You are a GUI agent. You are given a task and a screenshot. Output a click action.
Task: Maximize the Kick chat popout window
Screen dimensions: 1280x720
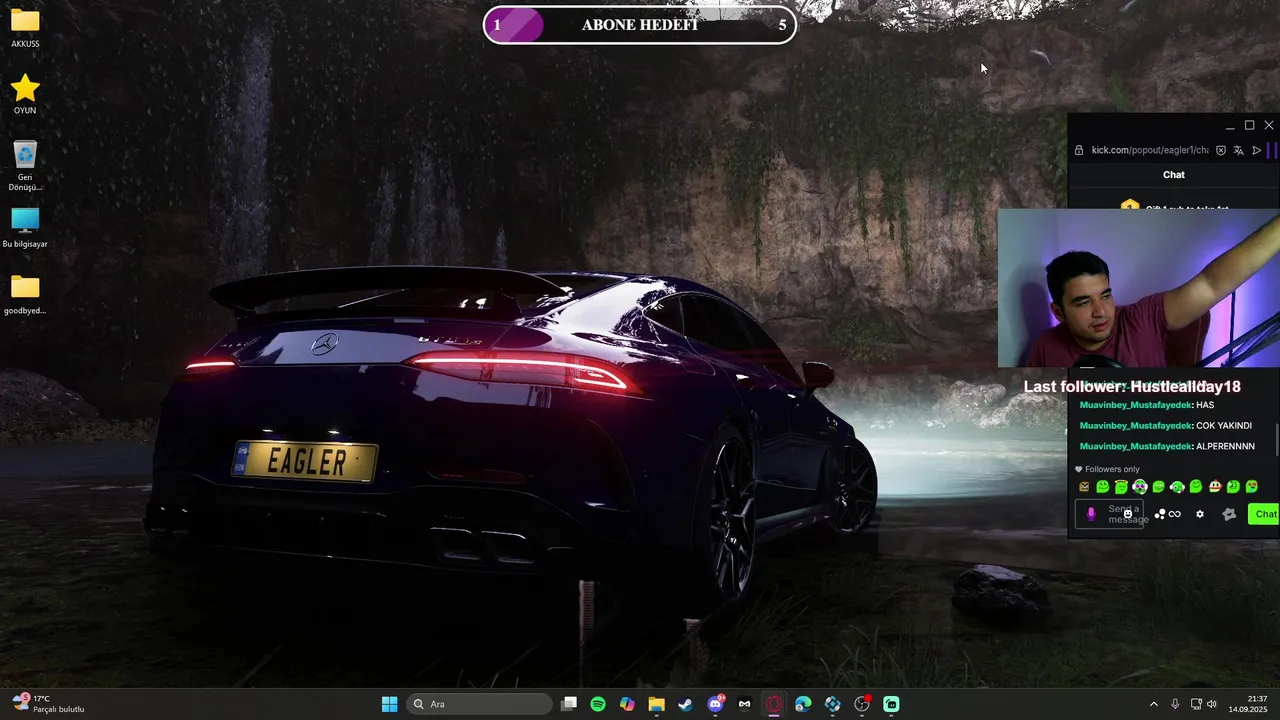tap(1249, 126)
